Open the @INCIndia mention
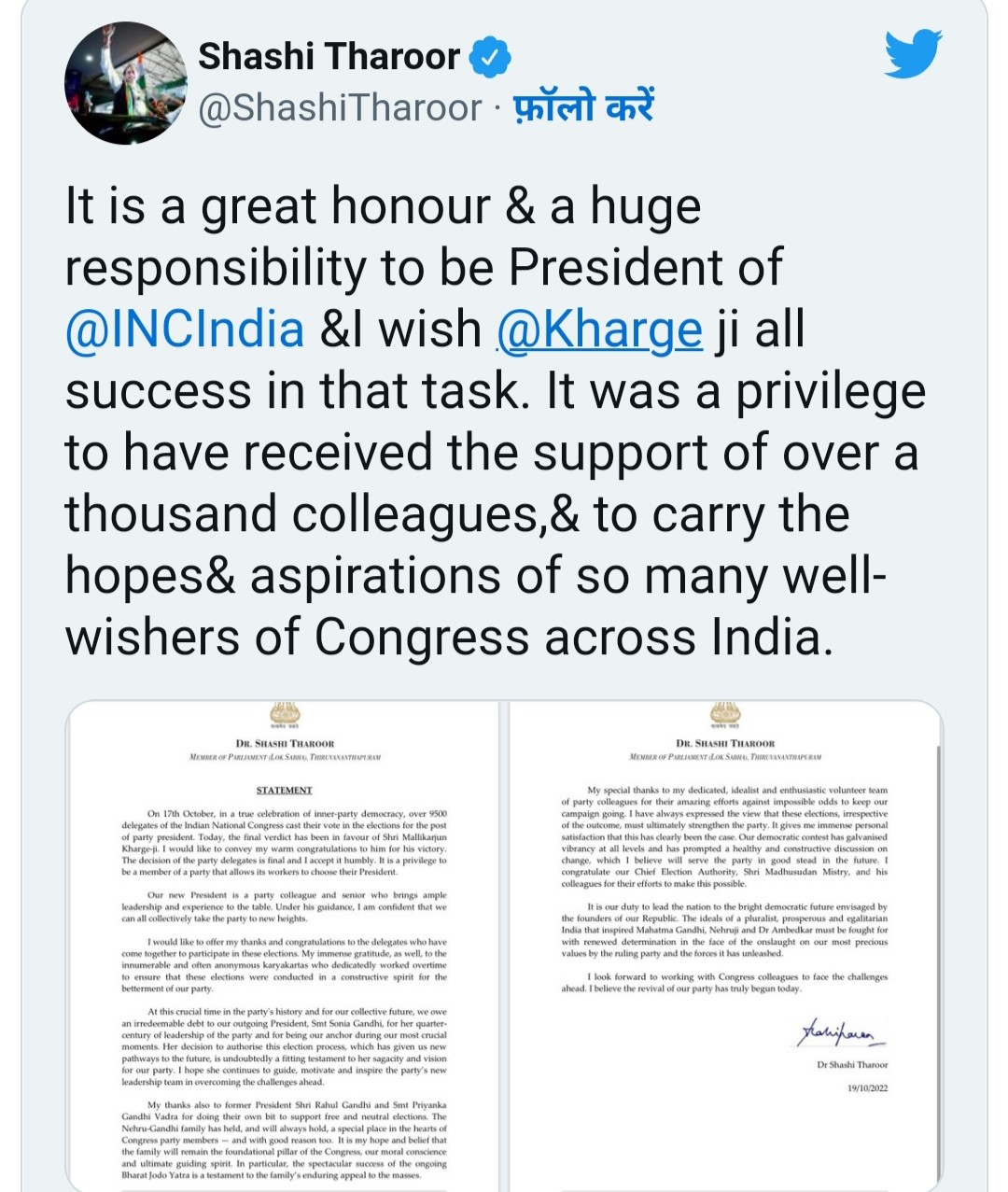 coord(185,330)
